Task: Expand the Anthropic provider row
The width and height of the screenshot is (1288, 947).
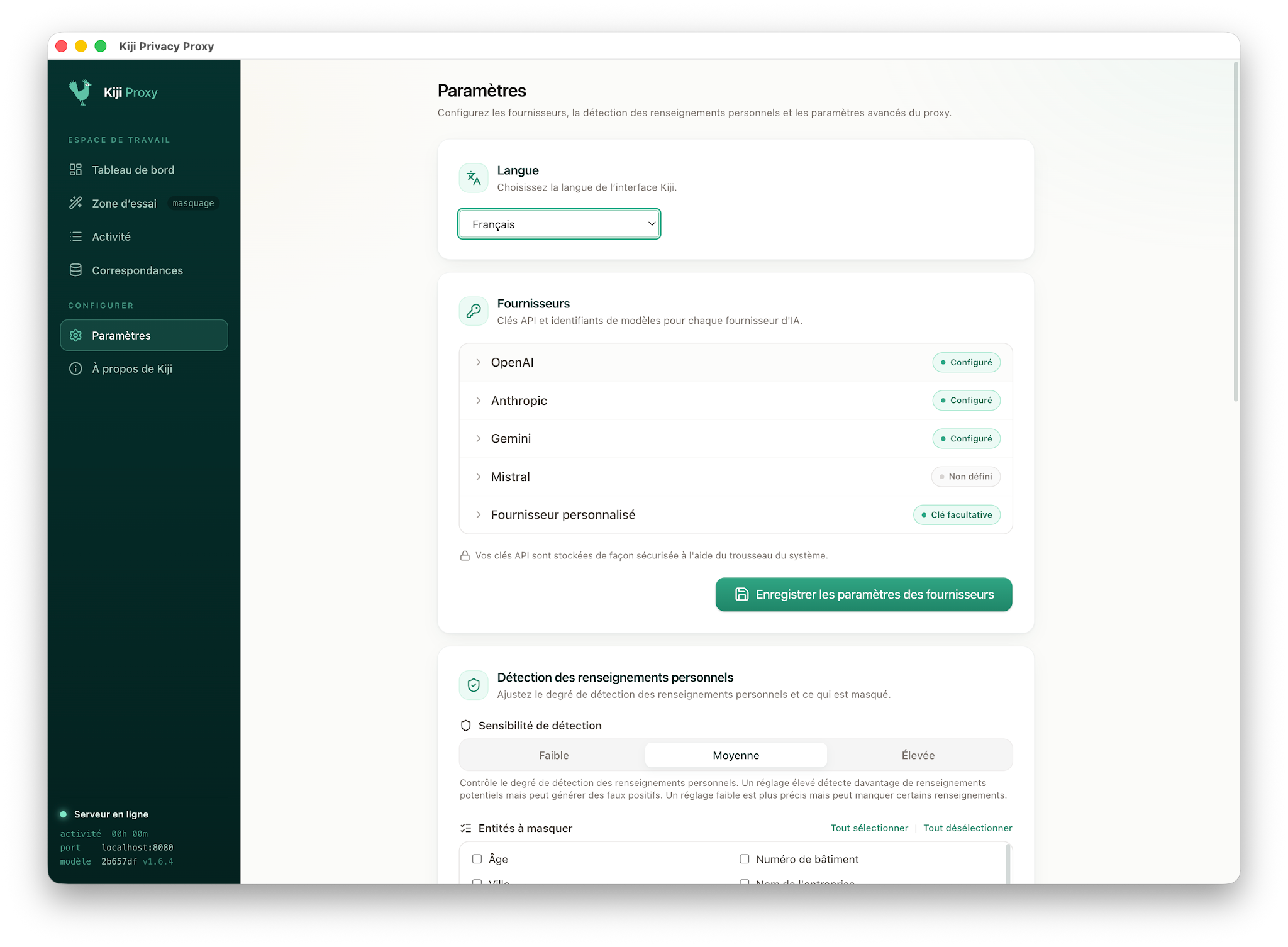Action: 736,401
